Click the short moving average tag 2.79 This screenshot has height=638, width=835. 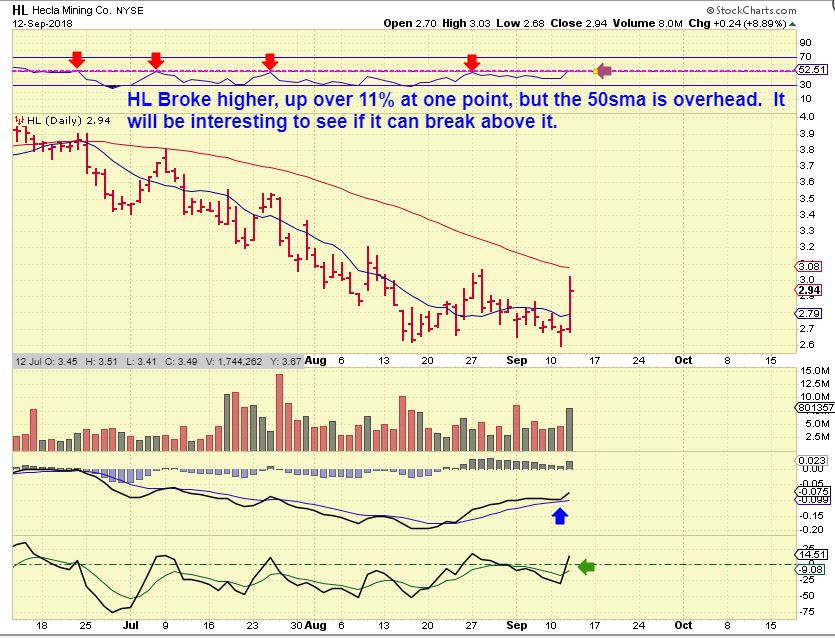pyautogui.click(x=809, y=313)
